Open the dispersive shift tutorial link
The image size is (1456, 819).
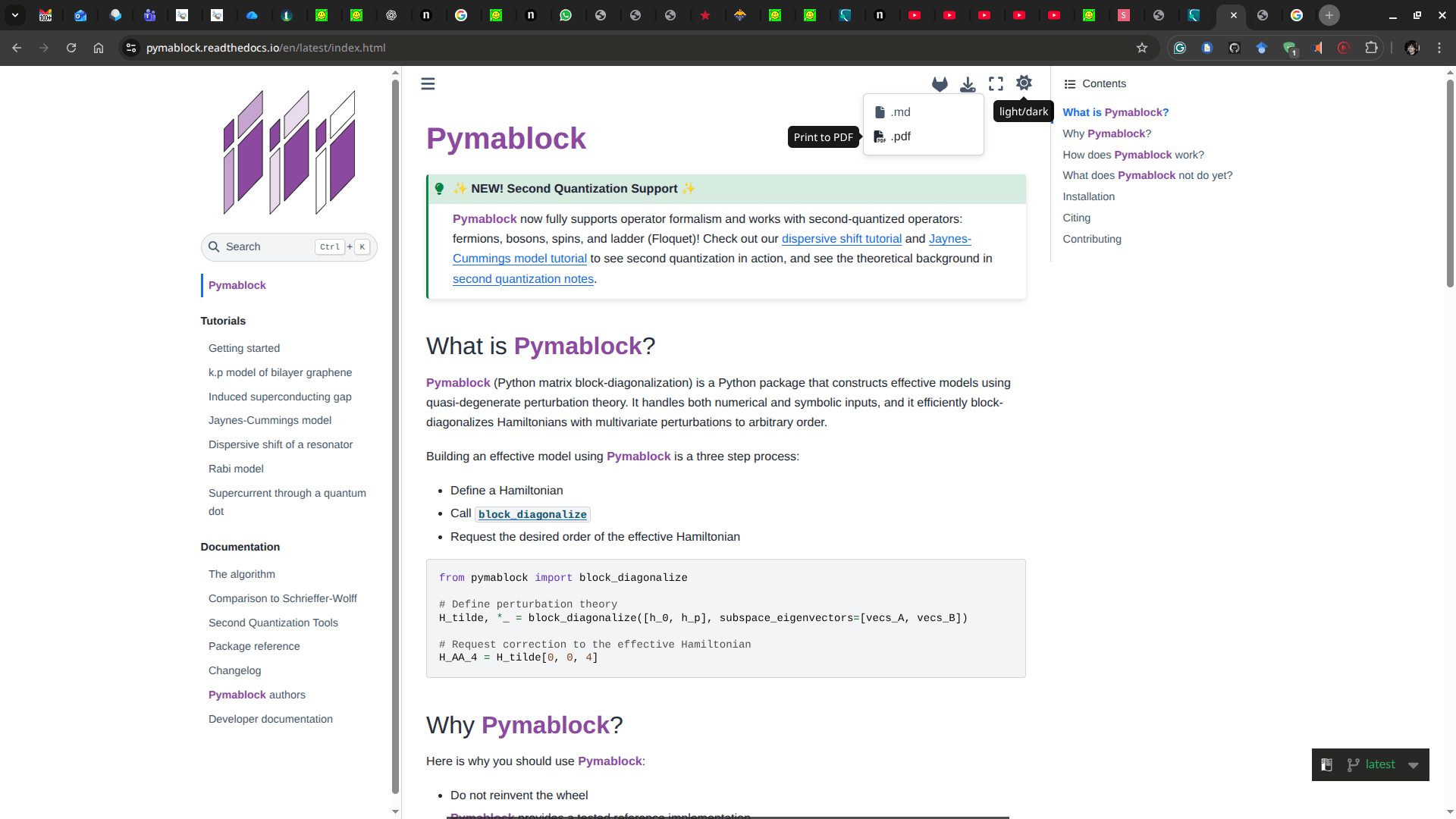pyautogui.click(x=841, y=239)
